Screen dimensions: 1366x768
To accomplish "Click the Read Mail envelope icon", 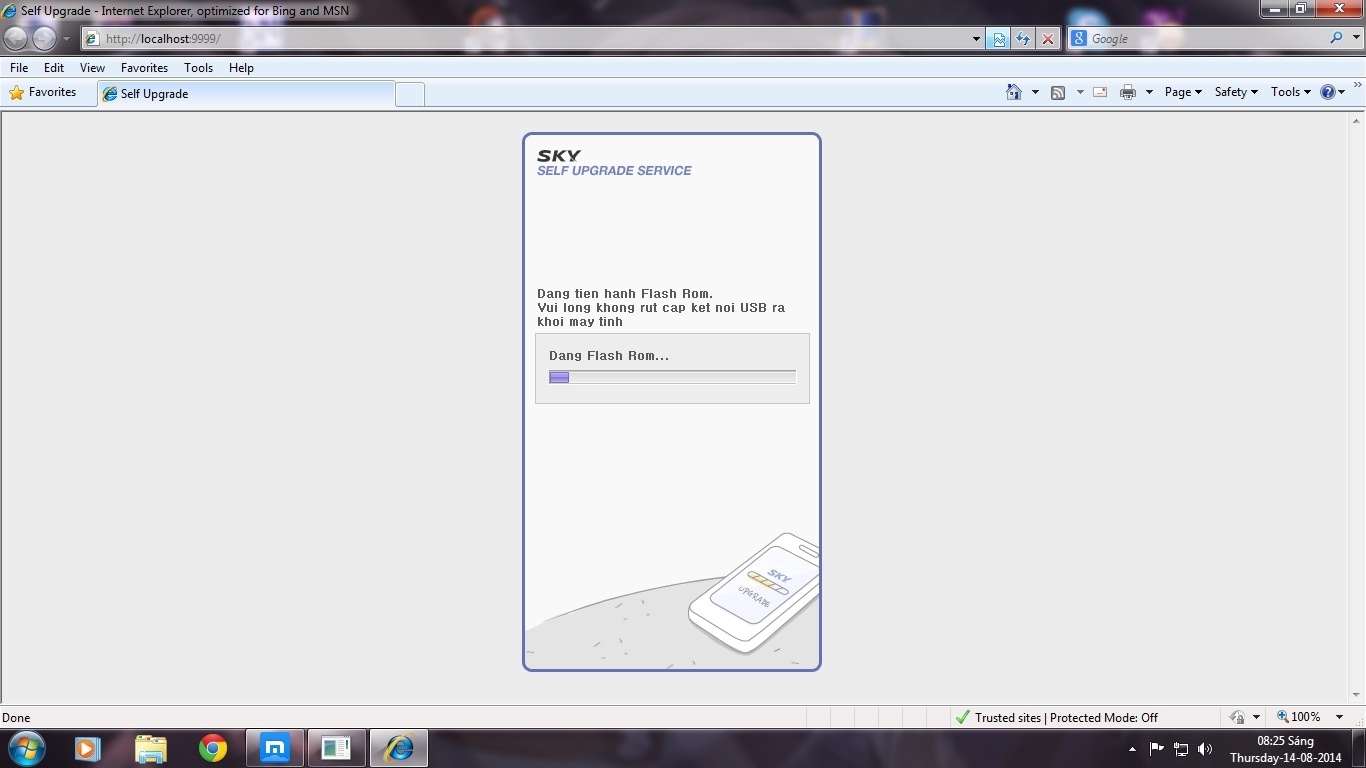I will (1100, 92).
